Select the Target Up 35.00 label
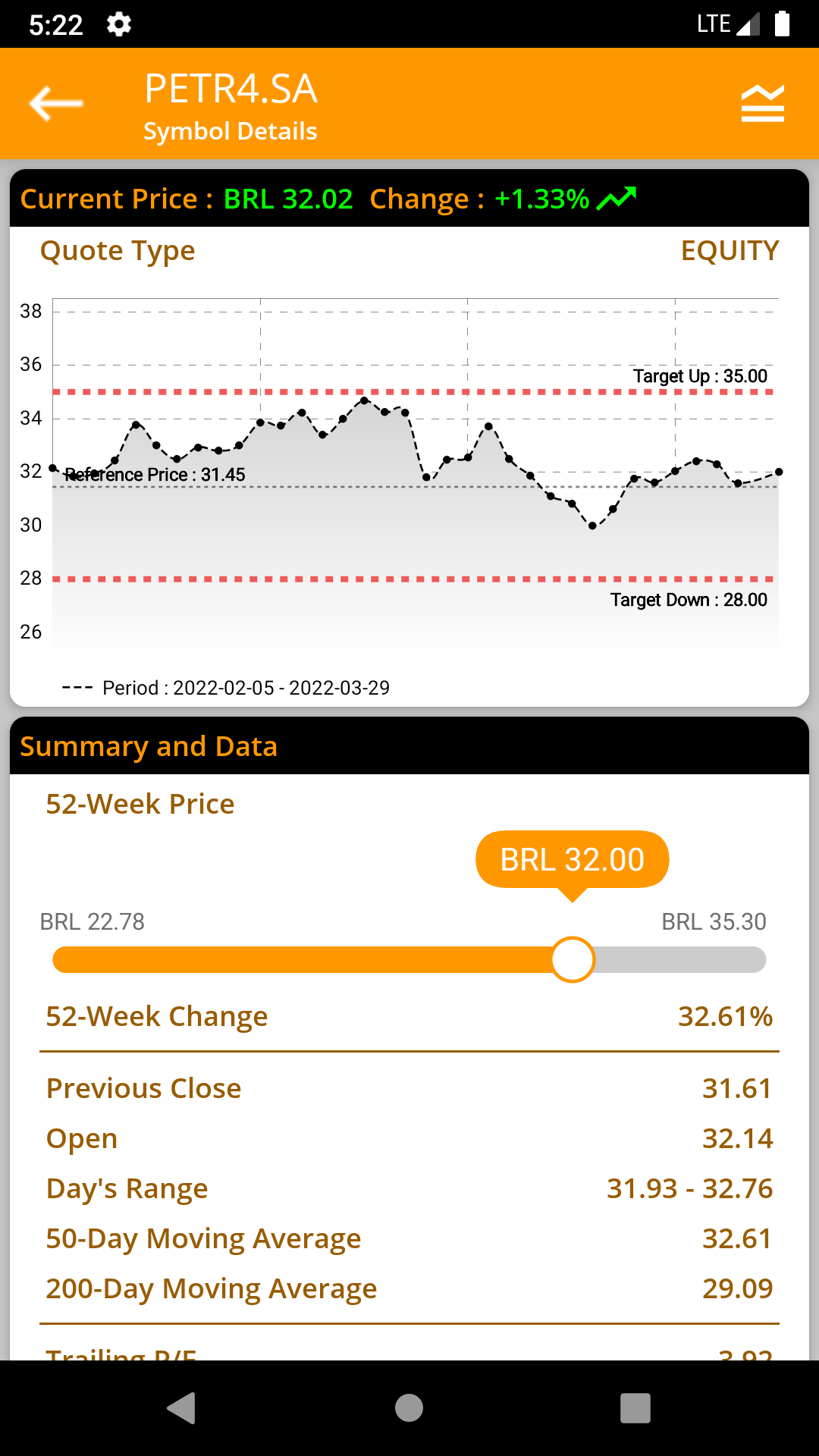This screenshot has height=1456, width=819. pyautogui.click(x=700, y=376)
